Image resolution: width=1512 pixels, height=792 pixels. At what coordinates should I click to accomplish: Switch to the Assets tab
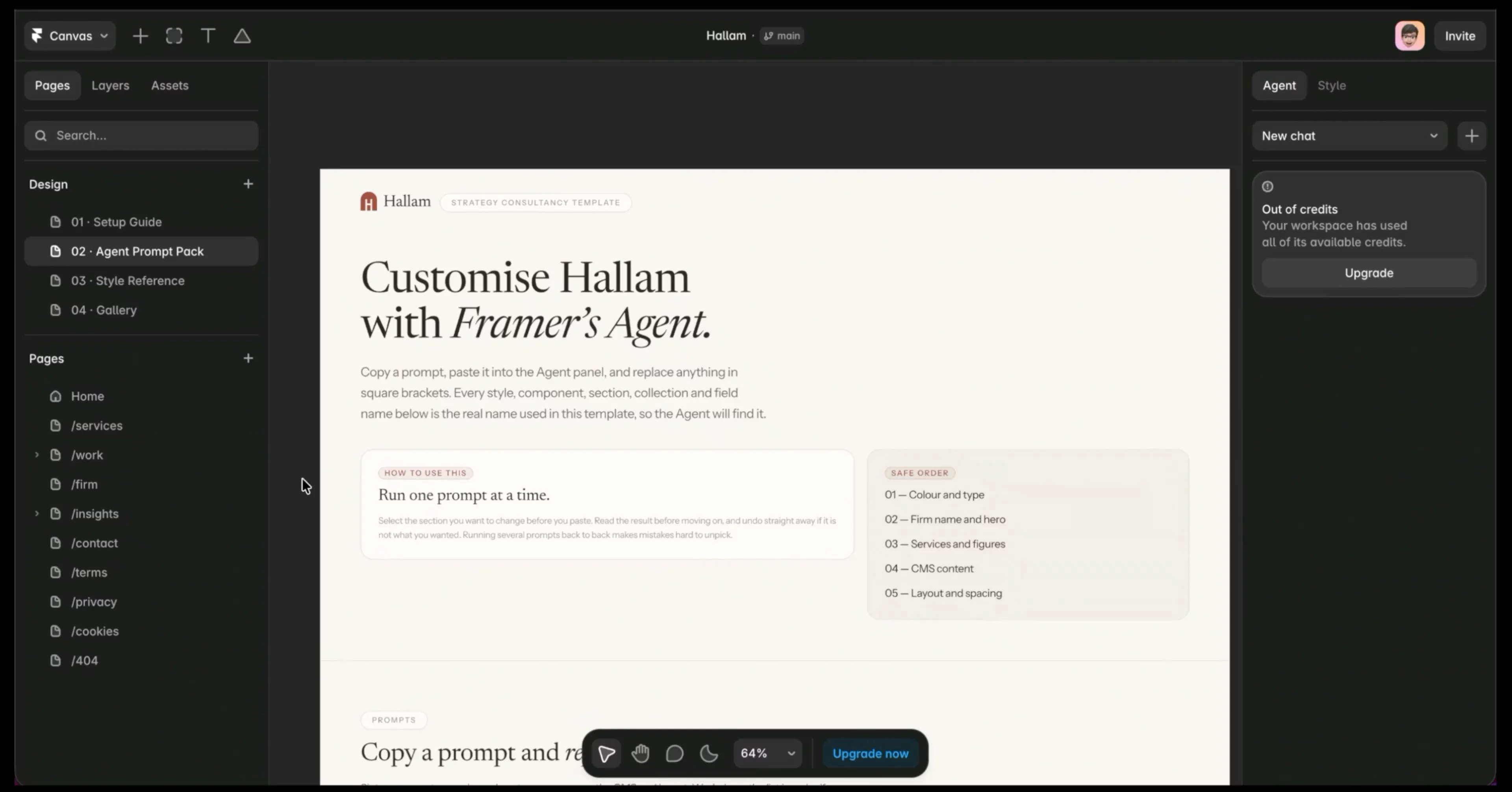170,86
